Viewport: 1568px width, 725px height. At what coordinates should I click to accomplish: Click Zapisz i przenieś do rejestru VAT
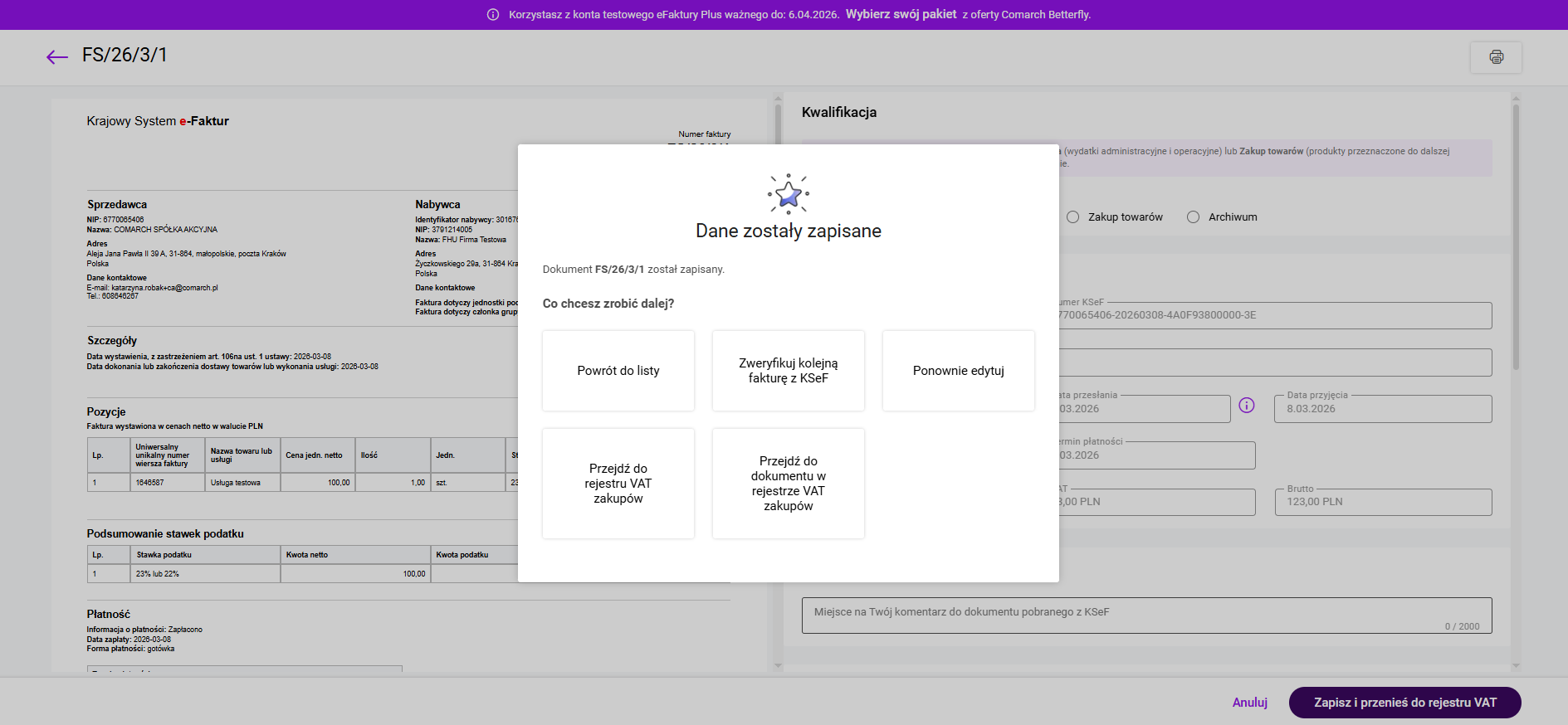point(1404,703)
